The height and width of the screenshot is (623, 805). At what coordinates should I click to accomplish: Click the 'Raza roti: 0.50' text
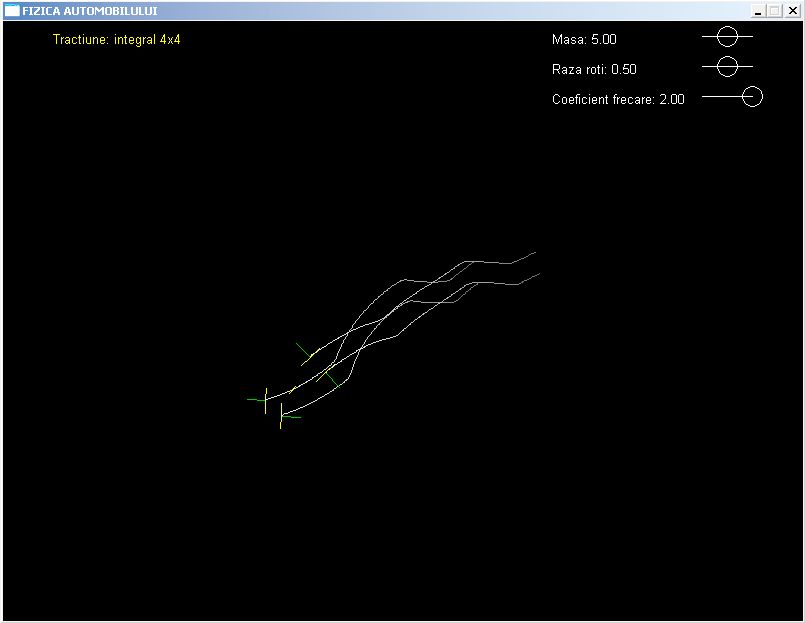tap(594, 69)
